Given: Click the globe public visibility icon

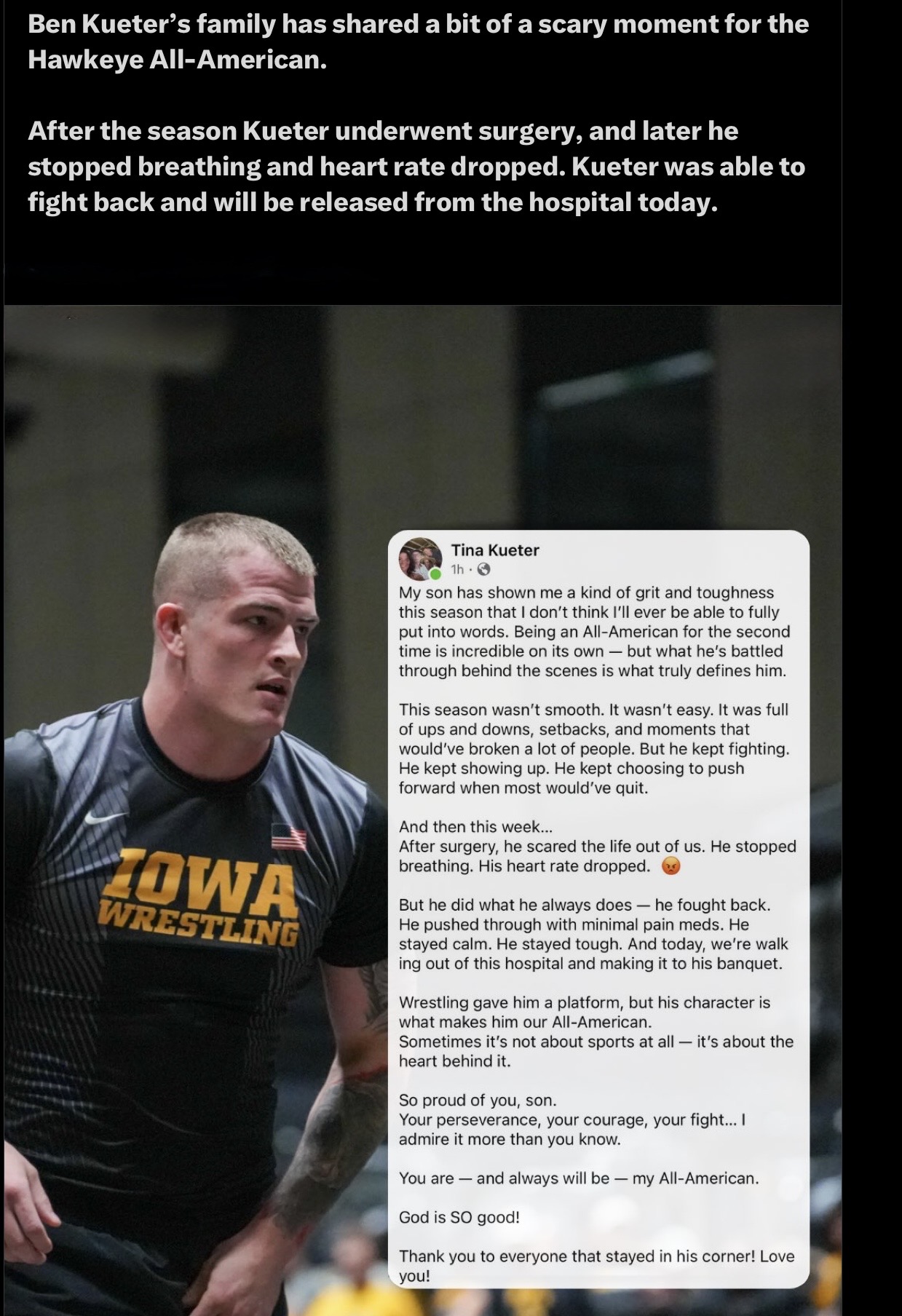Looking at the screenshot, I should pos(483,569).
